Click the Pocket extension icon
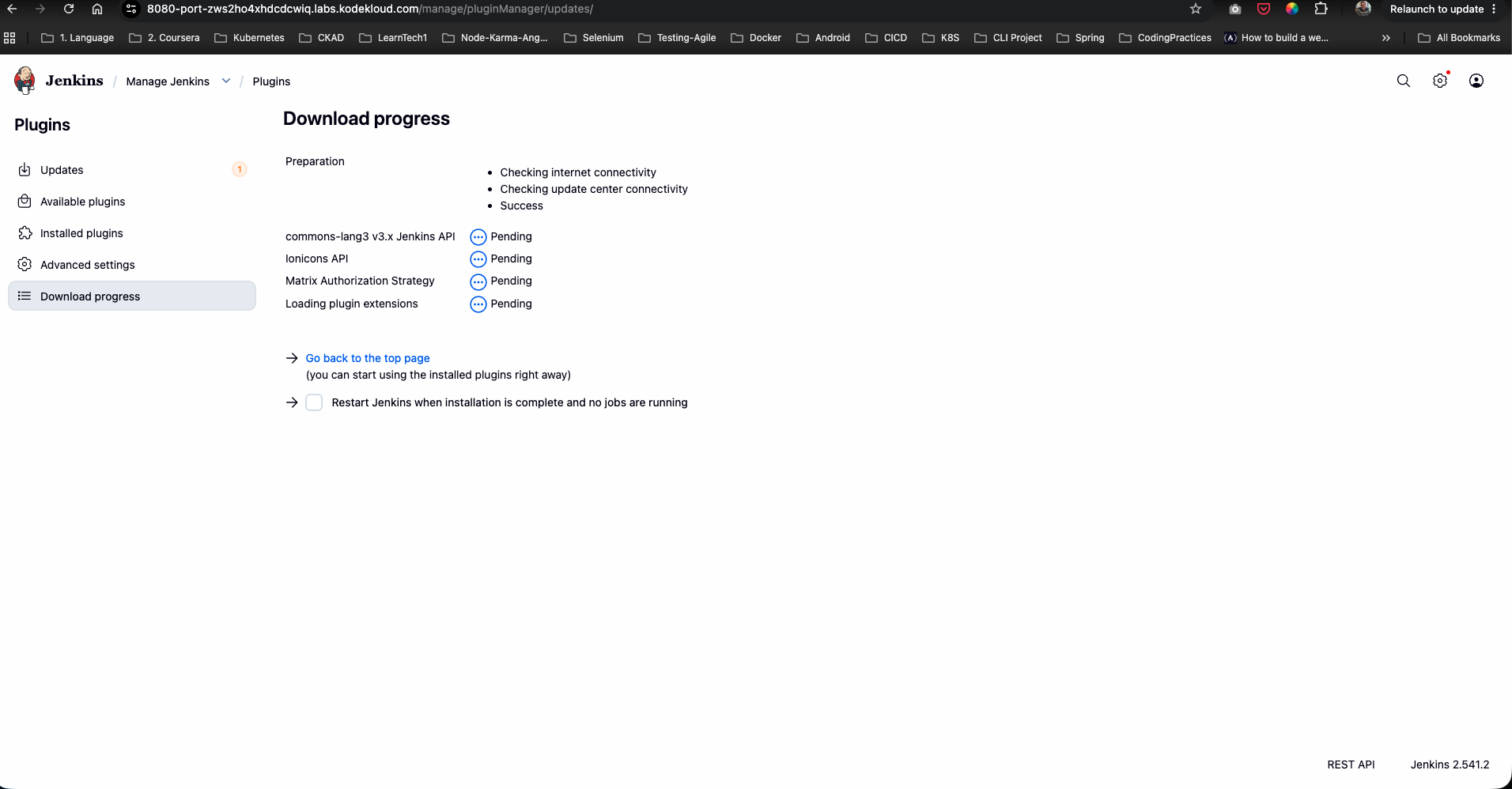 1264,9
